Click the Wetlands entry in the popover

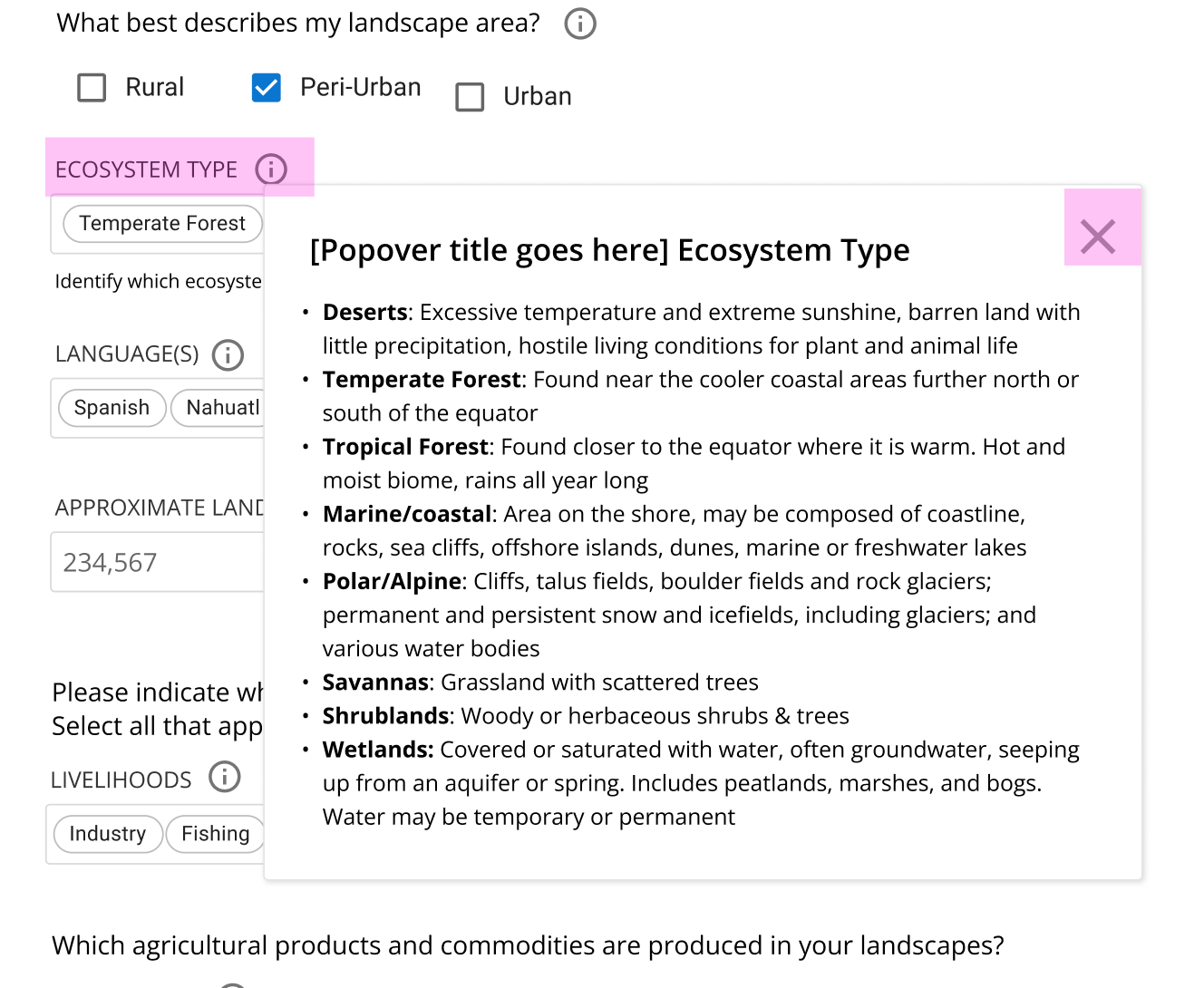pos(376,750)
